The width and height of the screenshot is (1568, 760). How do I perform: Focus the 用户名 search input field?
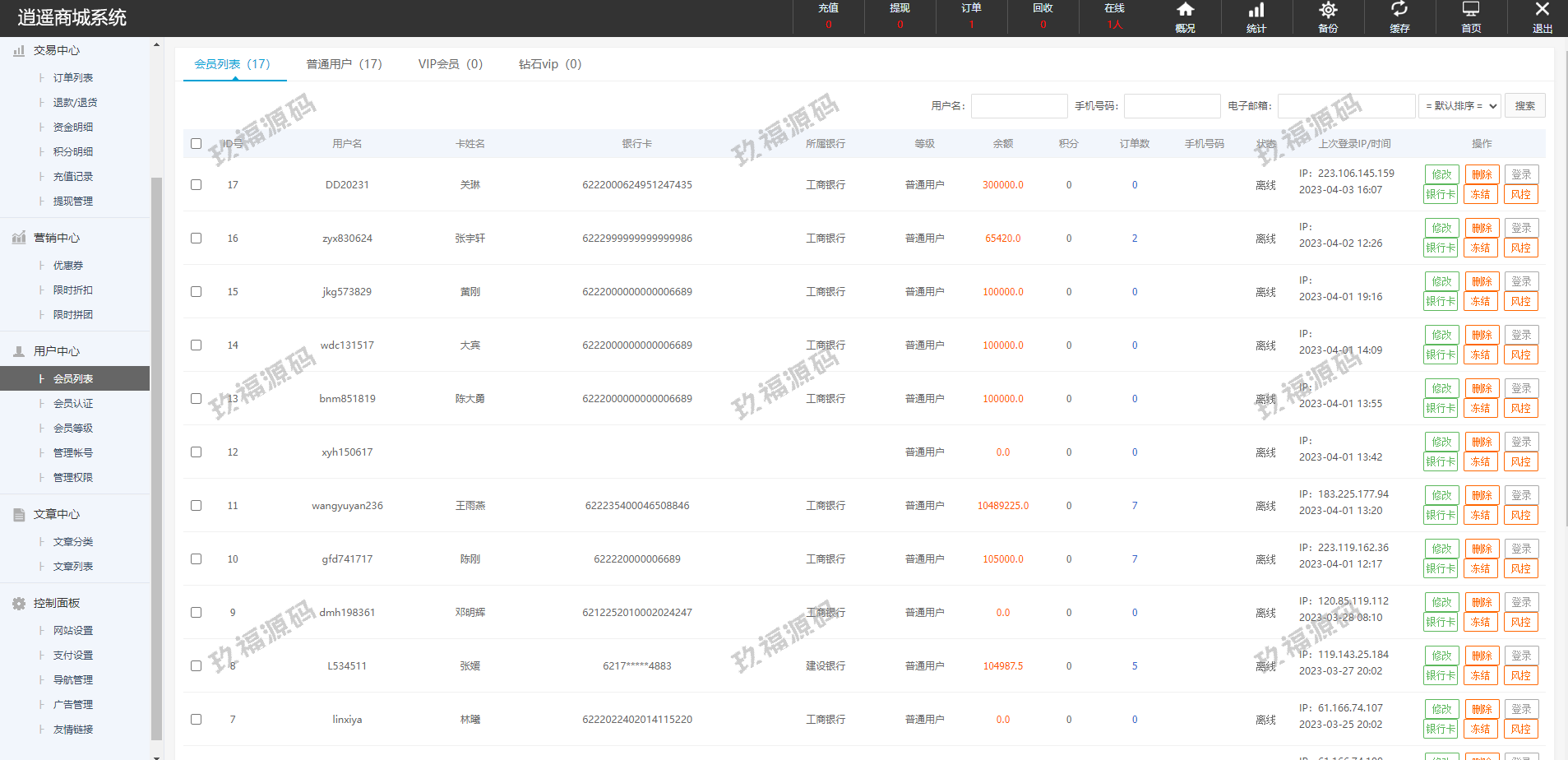coord(1019,106)
